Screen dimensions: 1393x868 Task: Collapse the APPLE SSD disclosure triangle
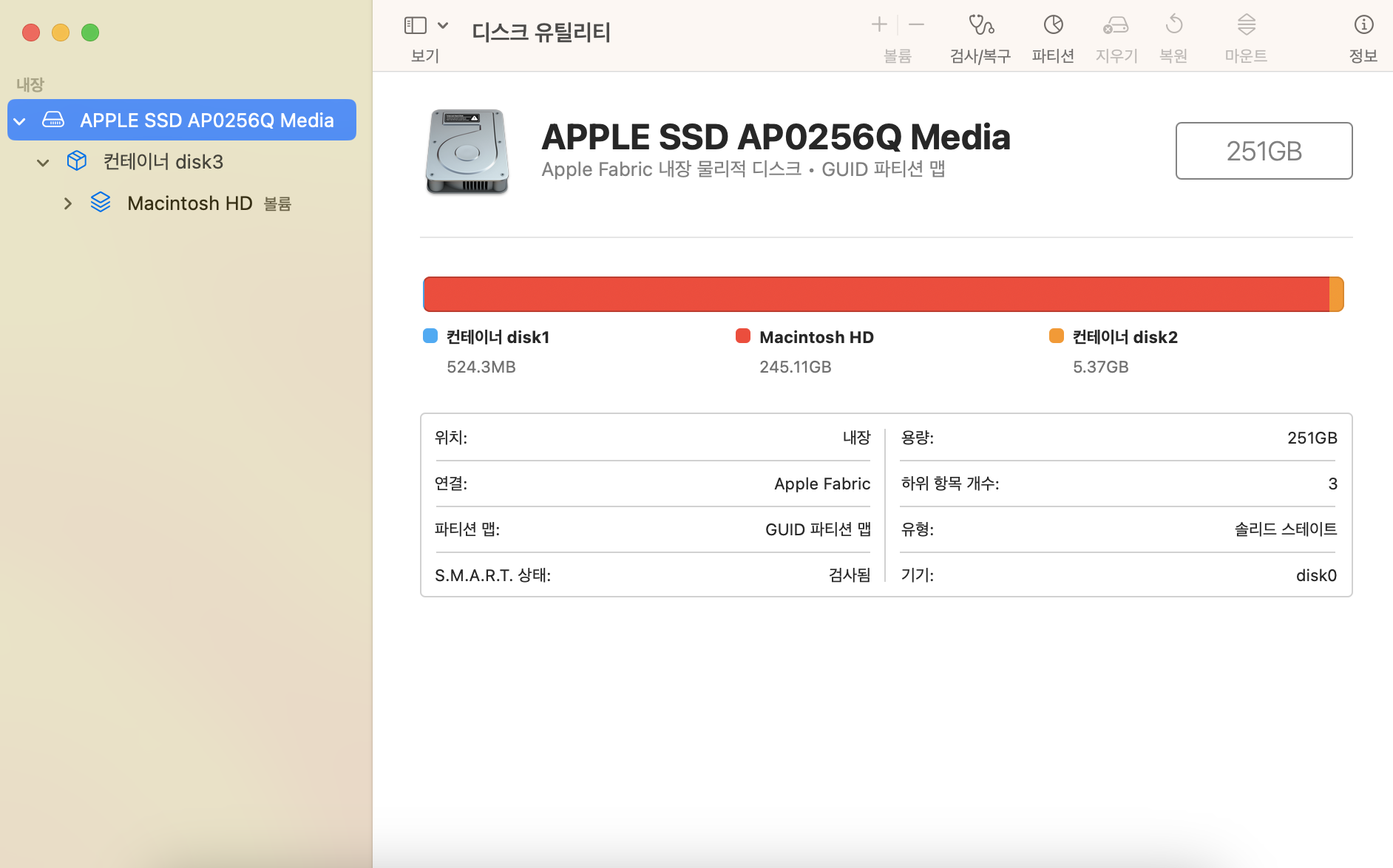point(18,120)
